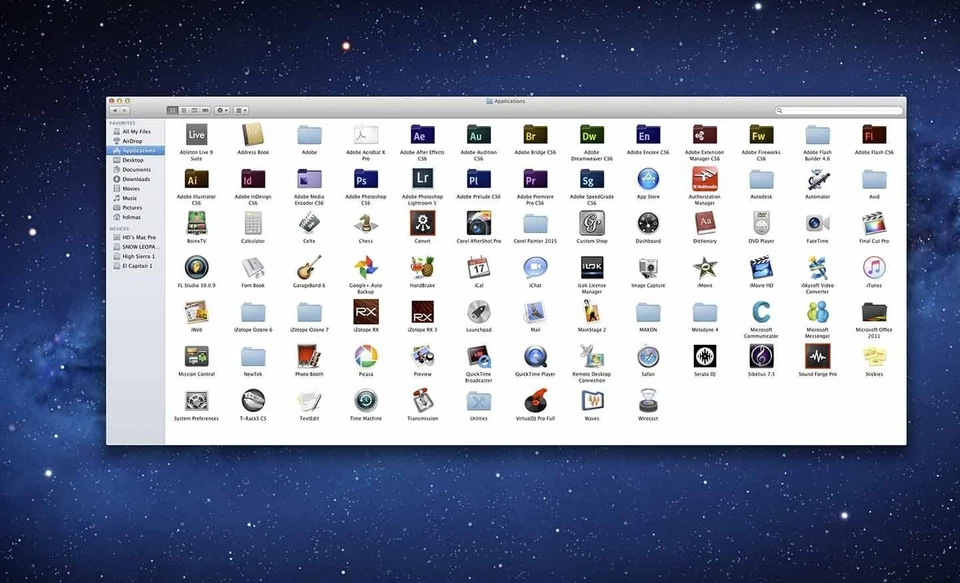
Task: Click the forward navigation button
Action: pyautogui.click(x=126, y=110)
